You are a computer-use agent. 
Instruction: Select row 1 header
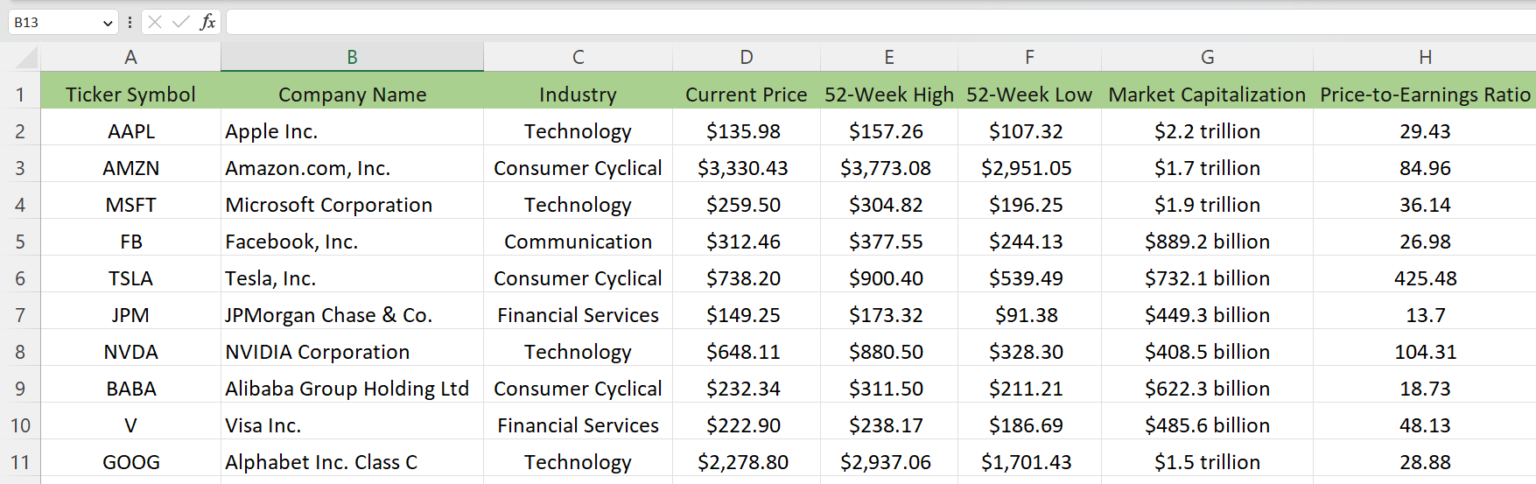pyautogui.click(x=20, y=95)
